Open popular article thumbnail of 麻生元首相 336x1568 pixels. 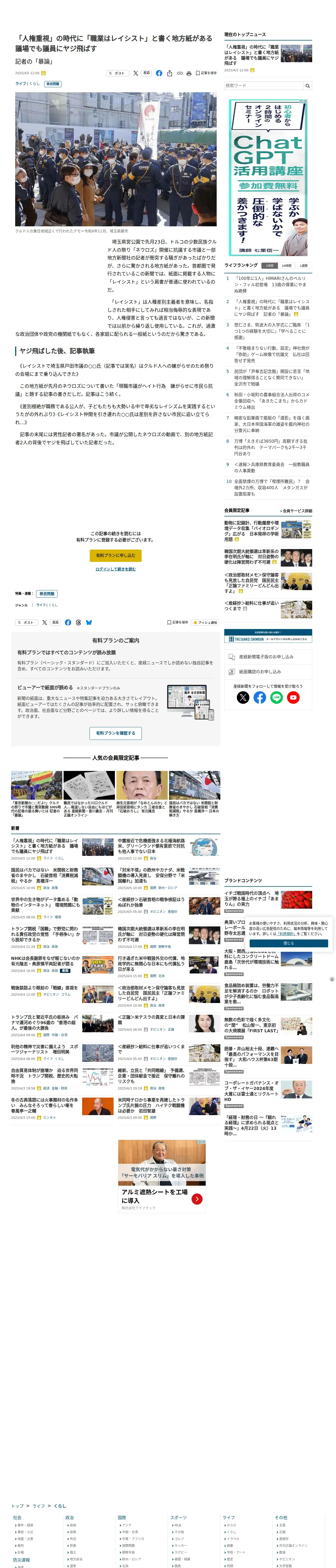coord(142,785)
